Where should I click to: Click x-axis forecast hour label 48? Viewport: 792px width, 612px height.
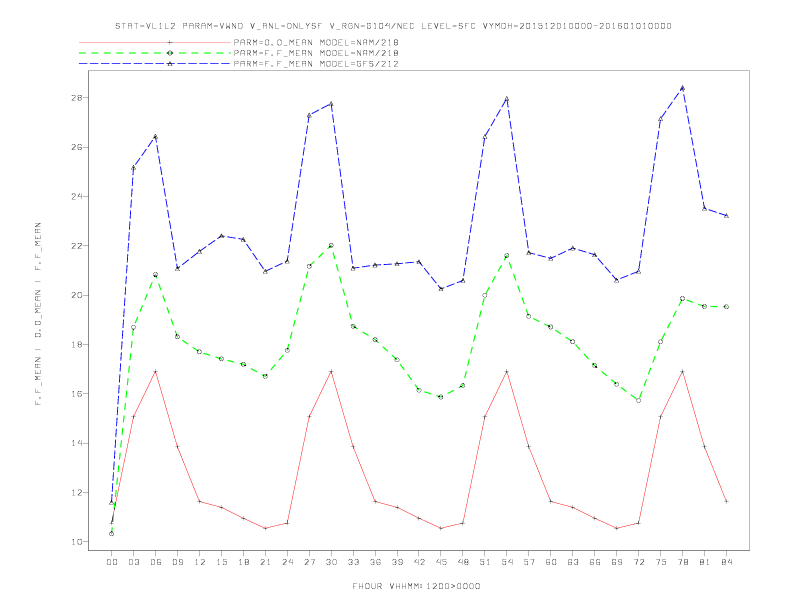(463, 562)
